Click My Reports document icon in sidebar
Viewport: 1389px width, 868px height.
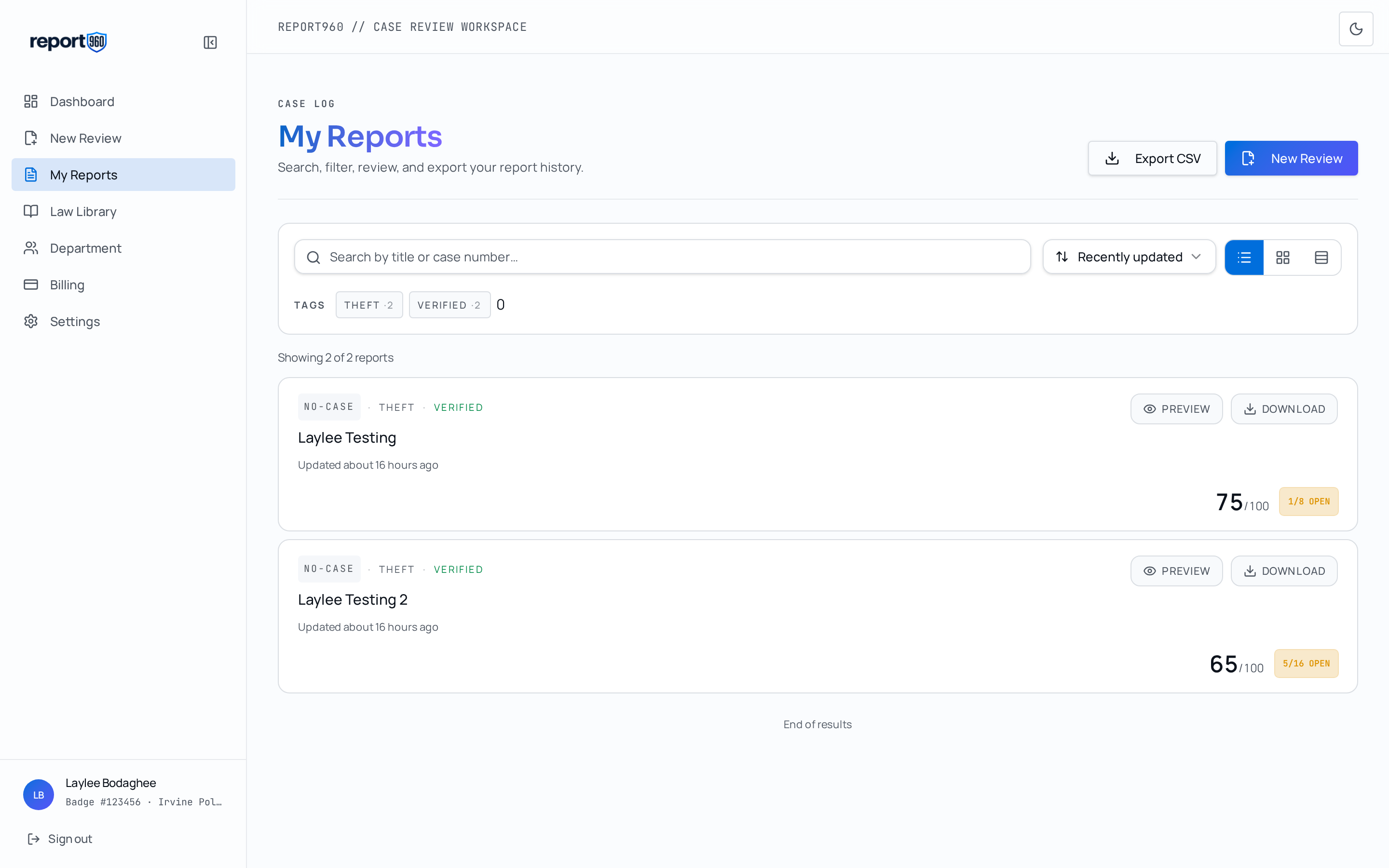tap(31, 175)
